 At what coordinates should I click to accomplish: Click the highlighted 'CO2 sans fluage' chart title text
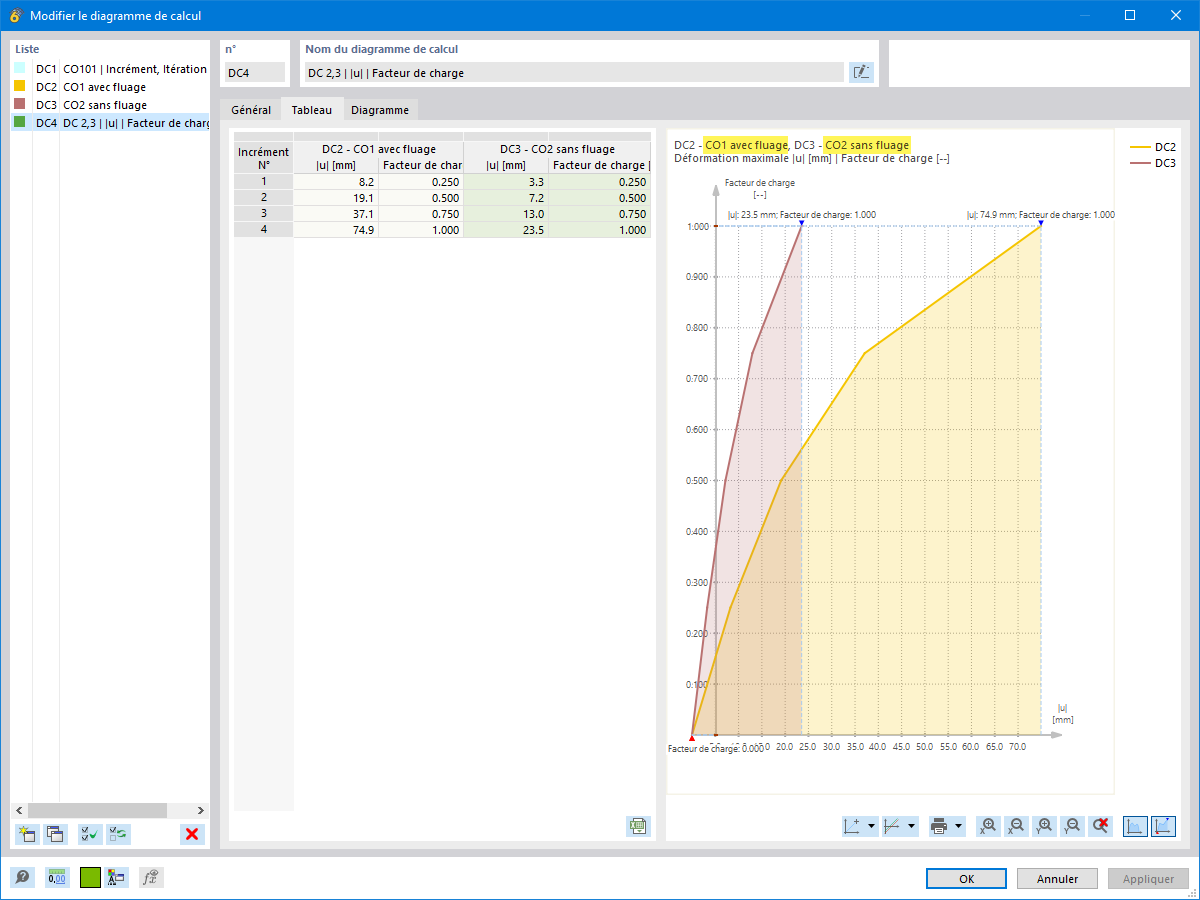[x=867, y=145]
